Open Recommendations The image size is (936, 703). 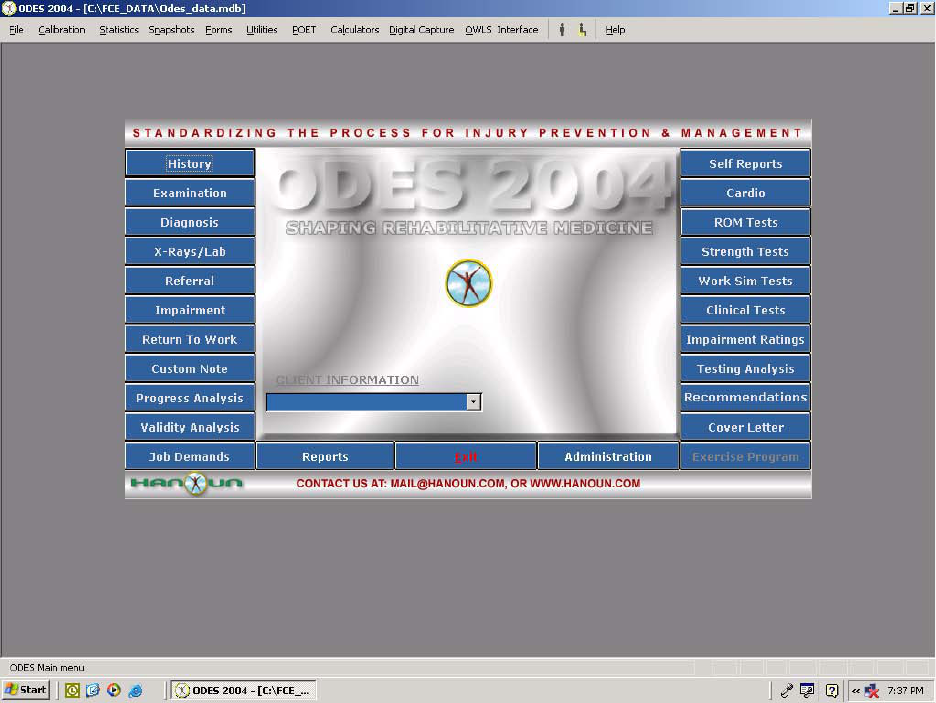coord(745,397)
